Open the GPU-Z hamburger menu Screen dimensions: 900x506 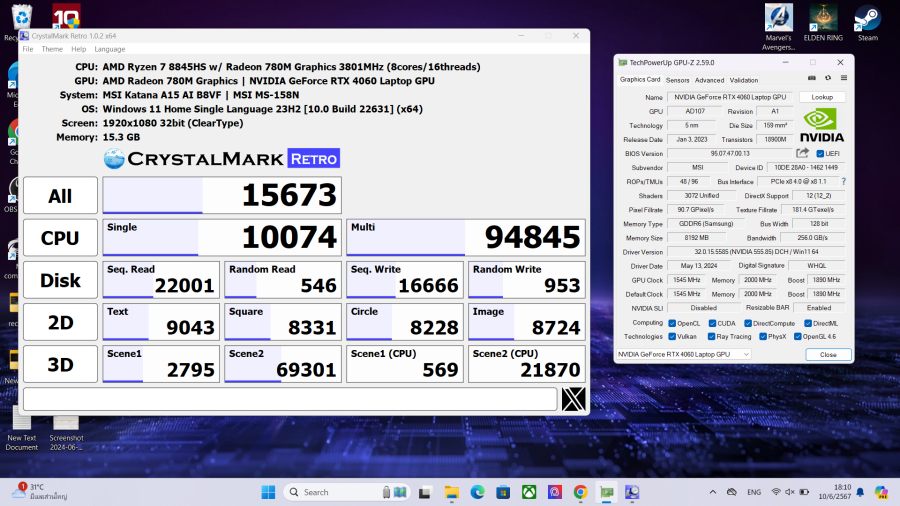click(842, 80)
